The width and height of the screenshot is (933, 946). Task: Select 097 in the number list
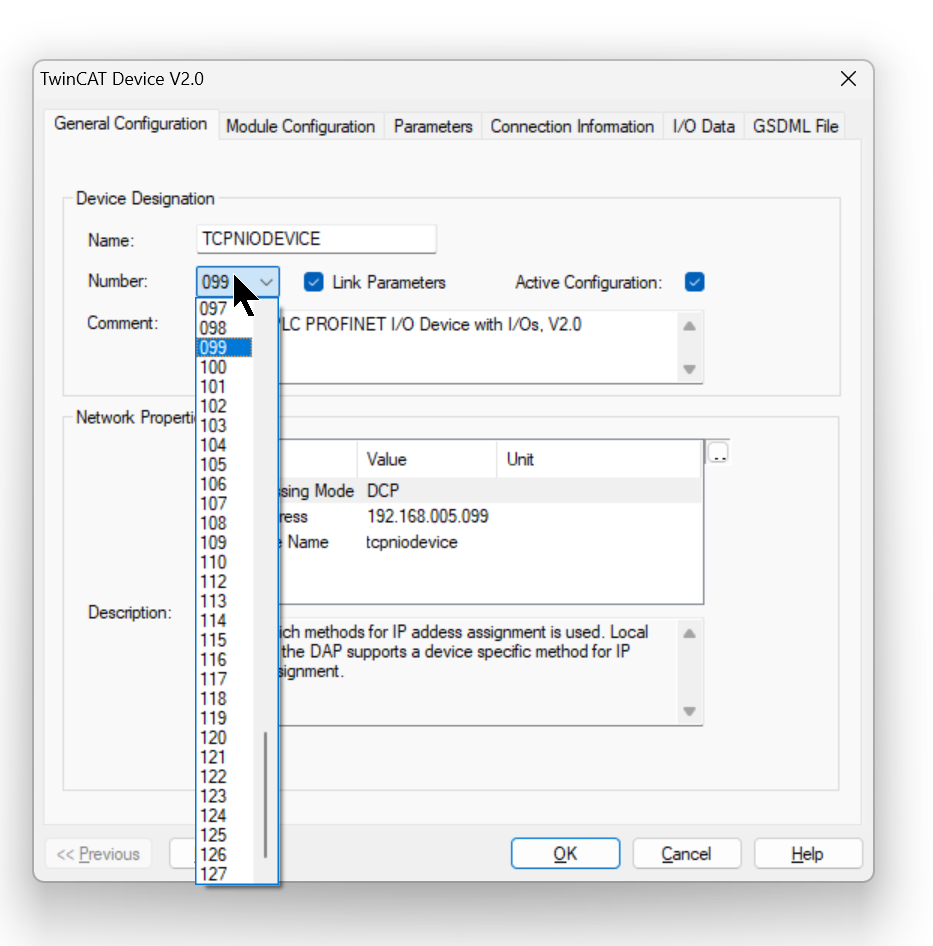point(224,309)
